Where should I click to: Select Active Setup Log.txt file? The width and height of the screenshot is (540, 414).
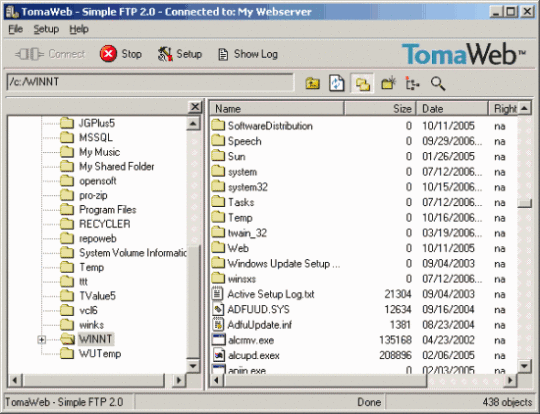(x=364, y=294)
